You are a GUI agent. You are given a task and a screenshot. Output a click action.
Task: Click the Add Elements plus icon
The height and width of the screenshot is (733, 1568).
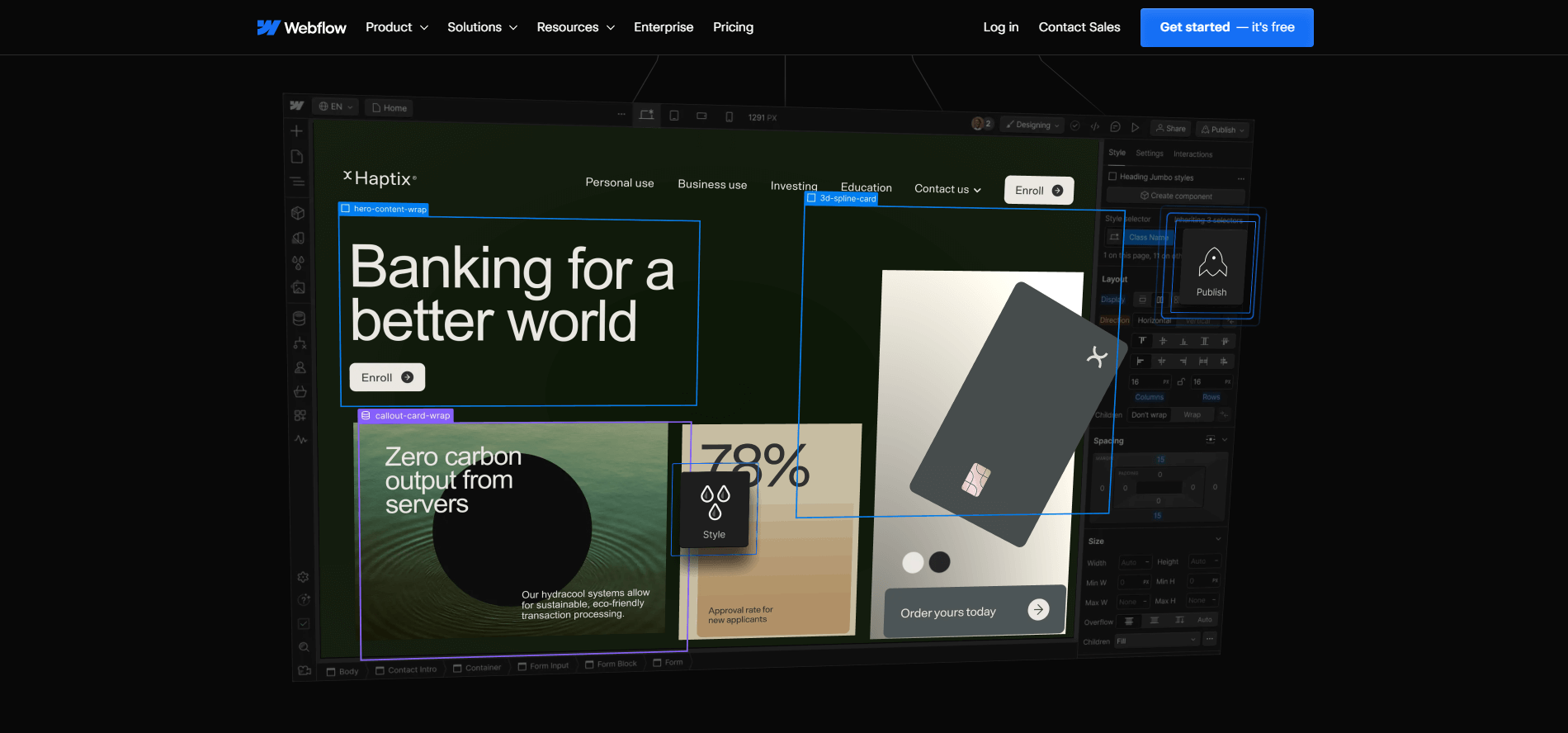[297, 131]
